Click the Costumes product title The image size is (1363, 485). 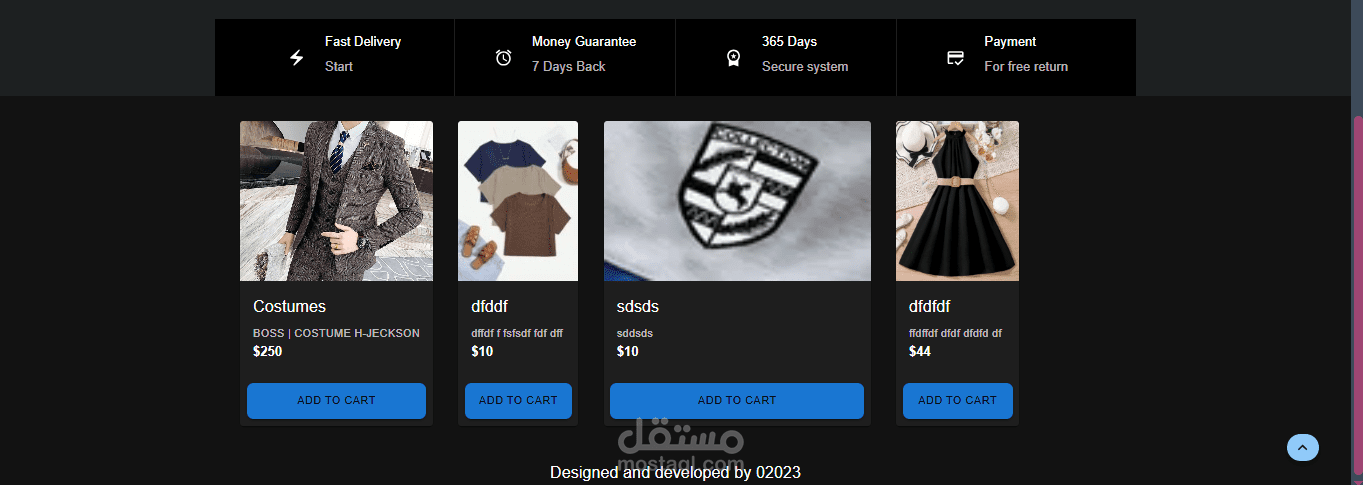(289, 307)
